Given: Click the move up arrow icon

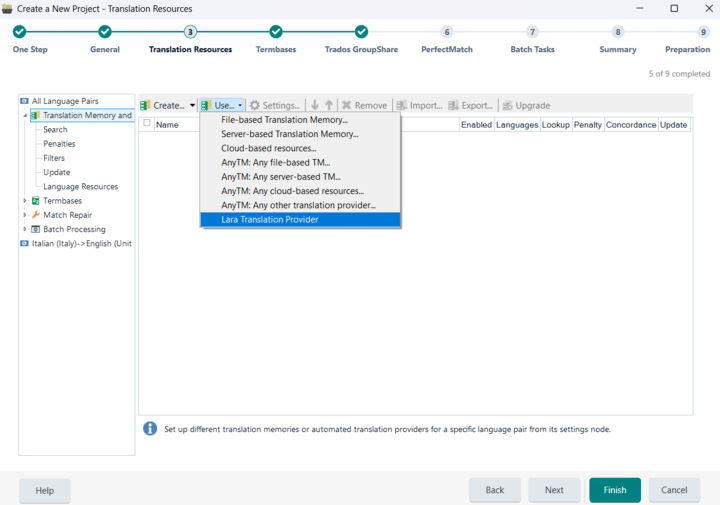Looking at the screenshot, I should (x=329, y=105).
